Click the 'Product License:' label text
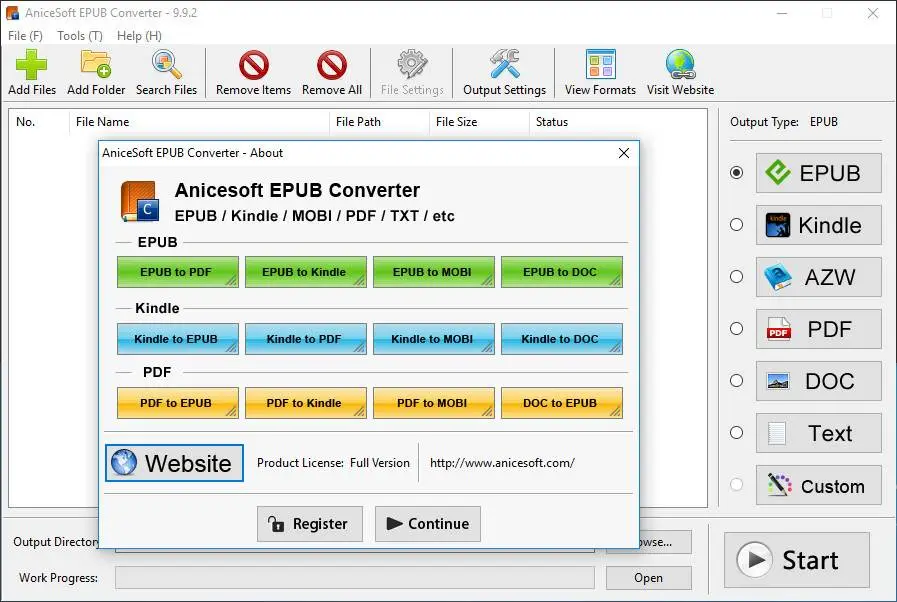The width and height of the screenshot is (897, 602). click(x=300, y=462)
